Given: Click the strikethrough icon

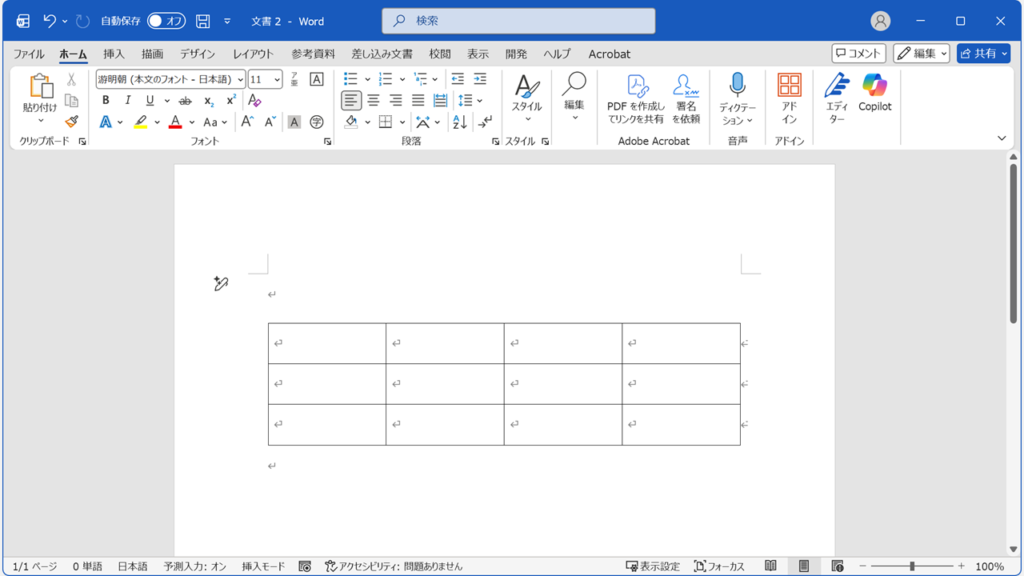Looking at the screenshot, I should 185,100.
